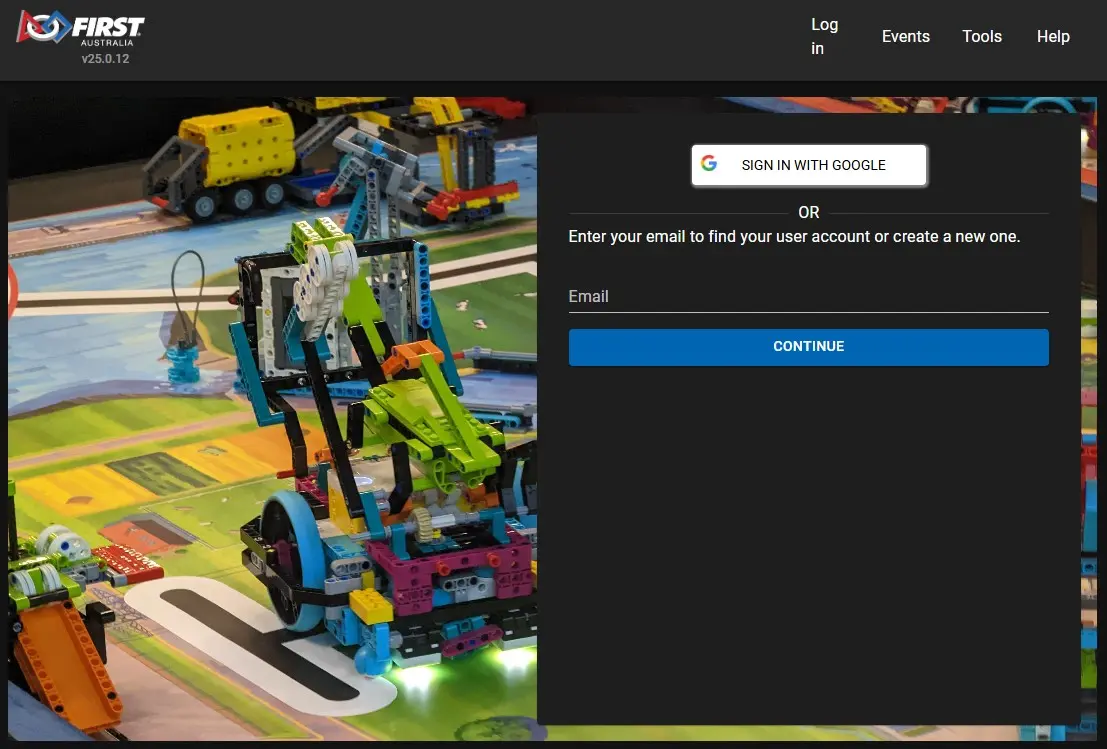Image resolution: width=1107 pixels, height=749 pixels.
Task: Open the Tools menu
Action: 981,37
